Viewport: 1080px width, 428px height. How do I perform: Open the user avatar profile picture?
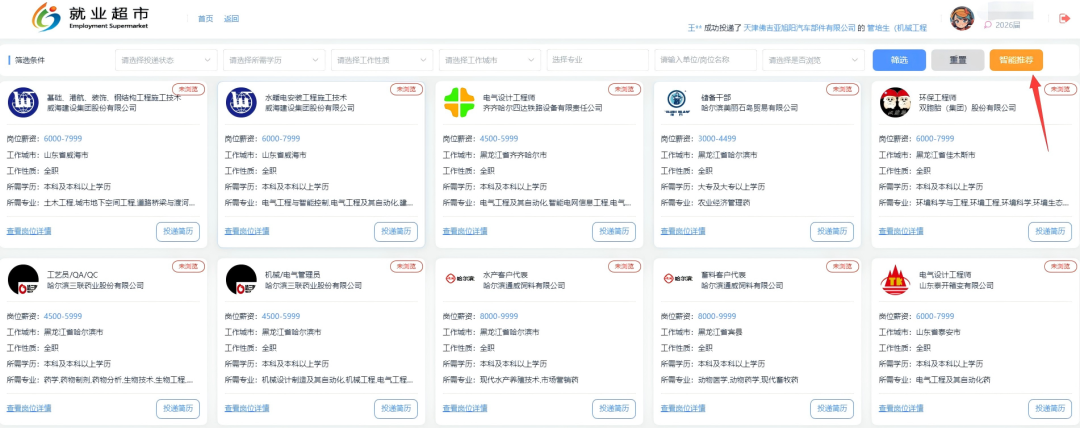pos(961,18)
